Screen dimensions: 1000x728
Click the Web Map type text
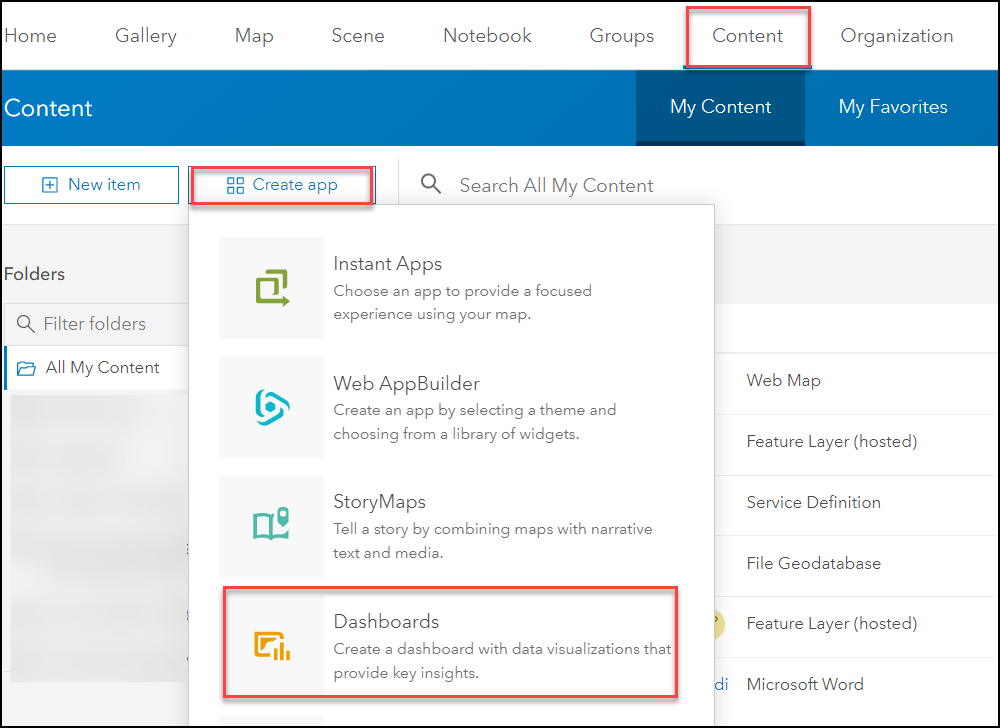pos(783,381)
